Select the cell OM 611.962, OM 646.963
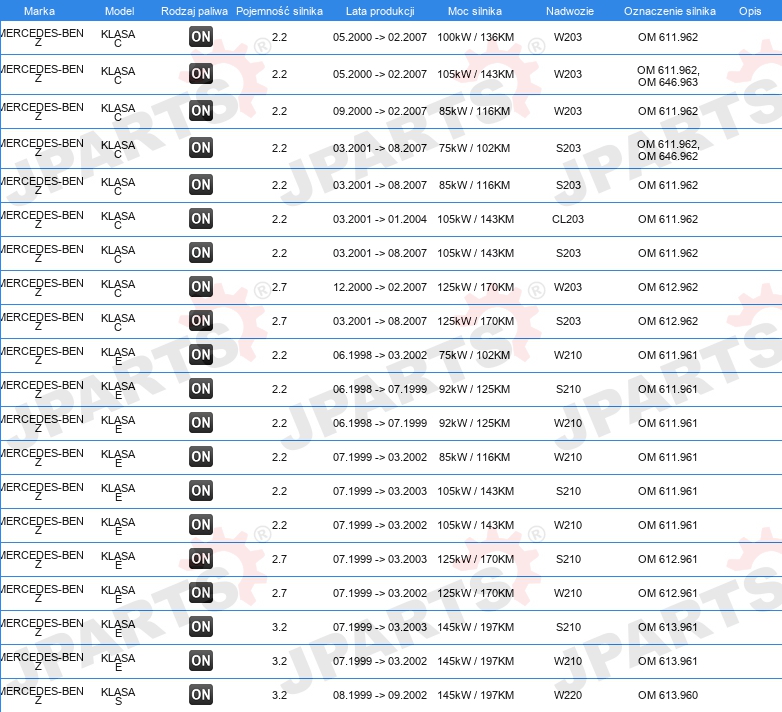This screenshot has width=782, height=712. click(668, 76)
